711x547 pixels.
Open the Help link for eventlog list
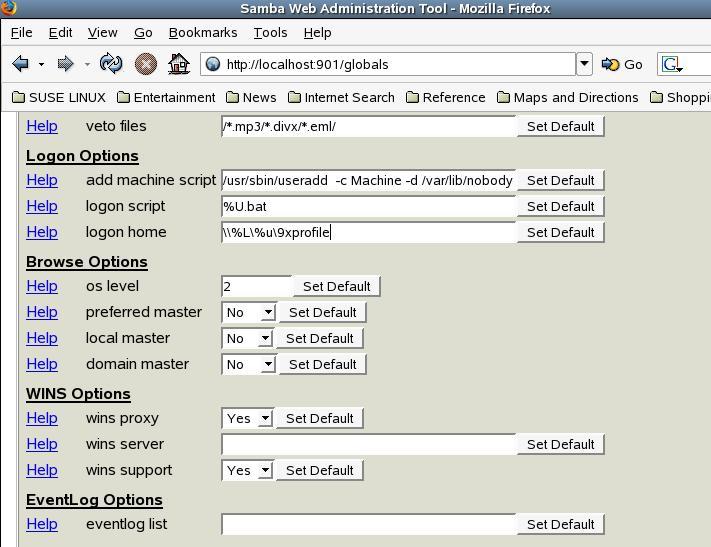point(42,524)
